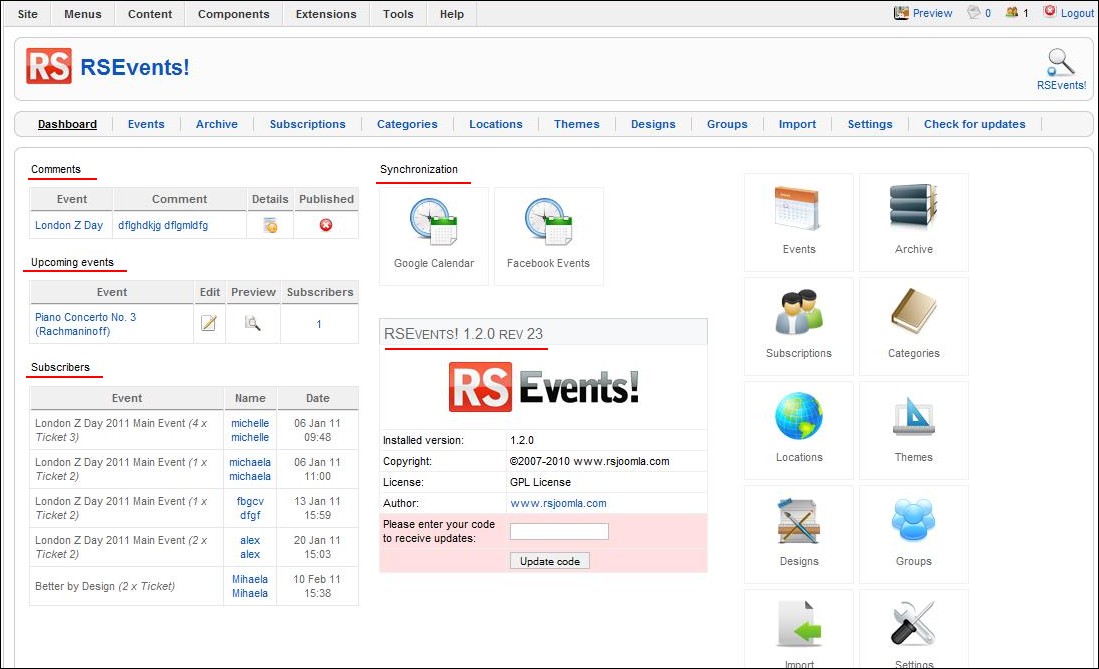Screen dimensions: 1099x669
Task: Select the 06 Jan 11 09:48 date cell
Action: click(318, 430)
